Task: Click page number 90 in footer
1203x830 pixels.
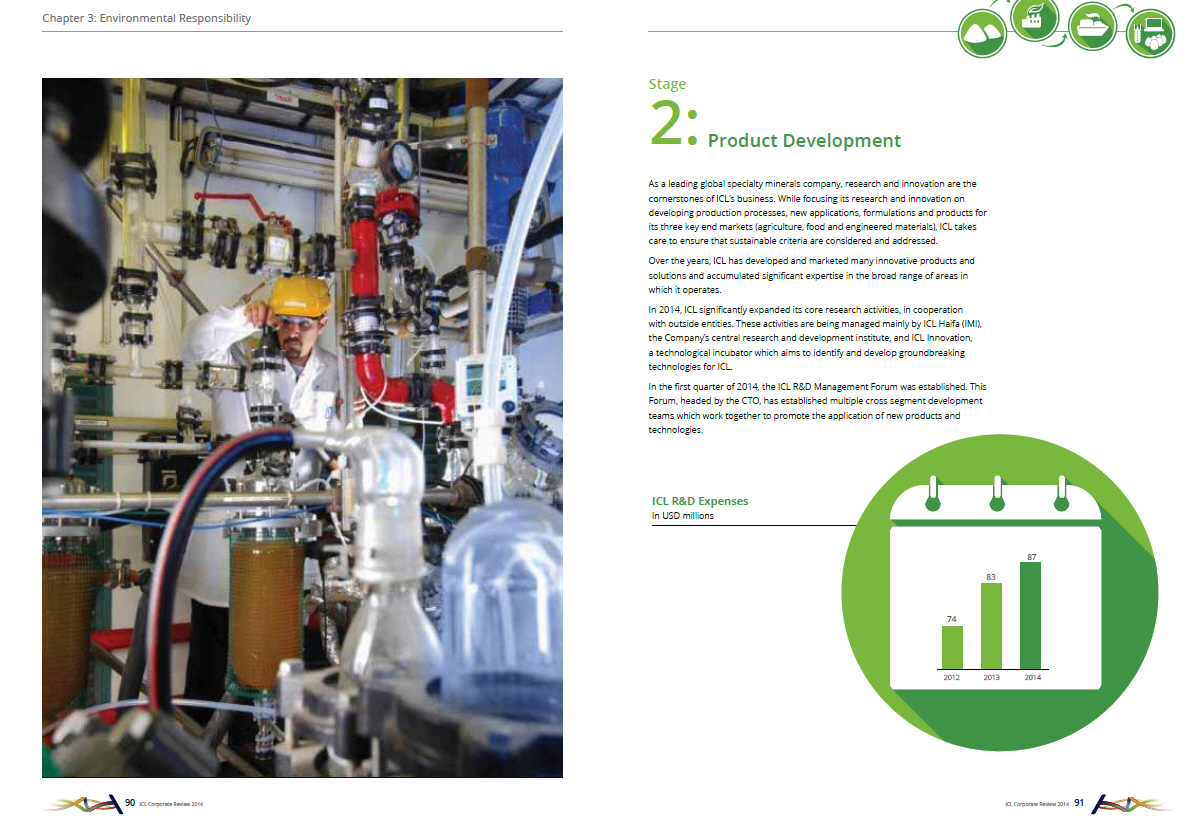Action: [130, 803]
